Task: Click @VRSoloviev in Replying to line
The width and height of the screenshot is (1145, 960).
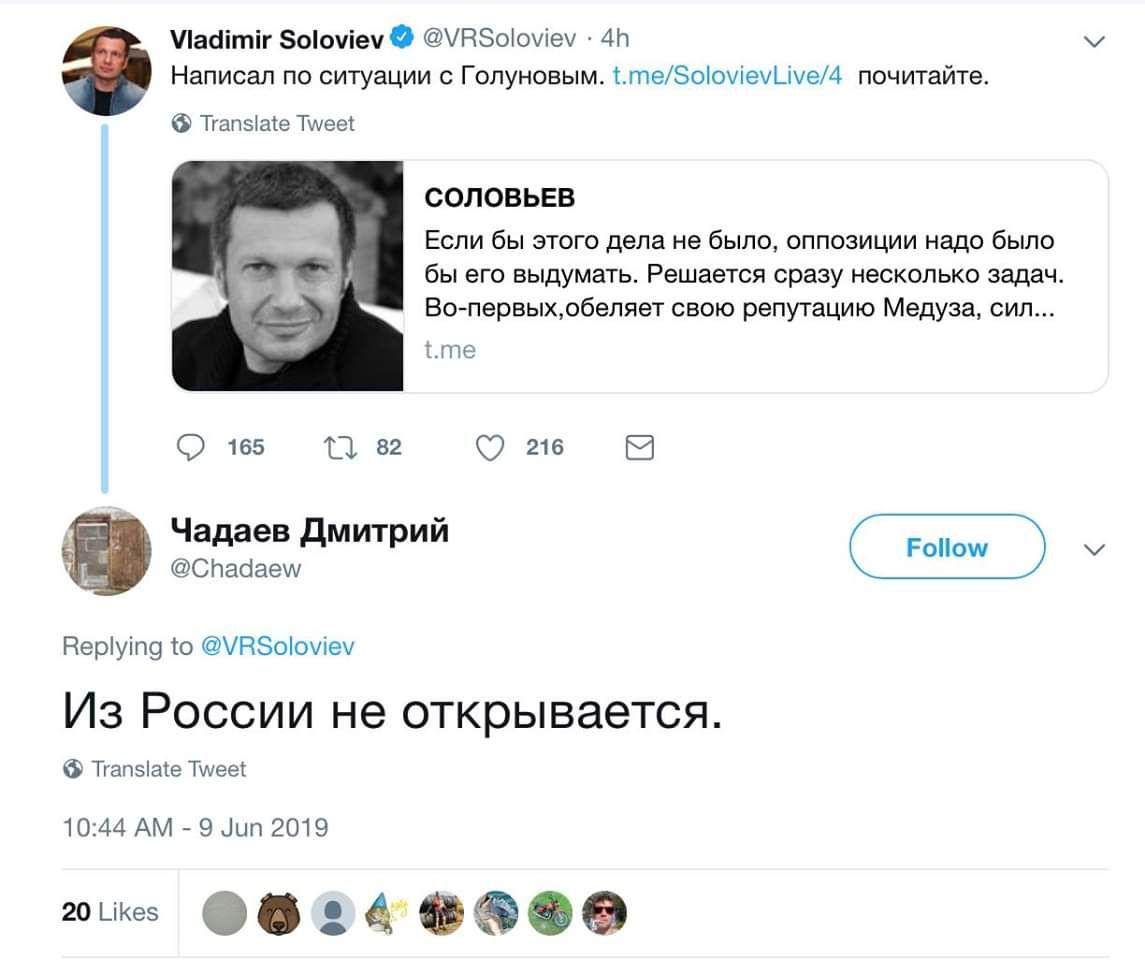Action: point(278,646)
